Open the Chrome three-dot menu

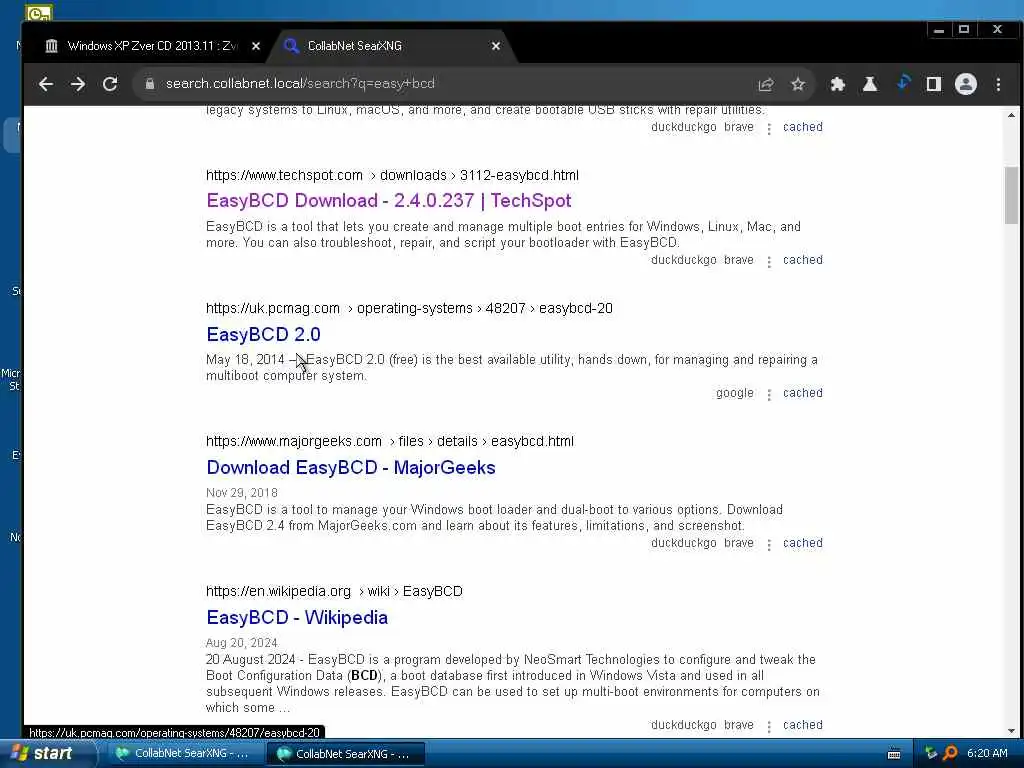(998, 84)
